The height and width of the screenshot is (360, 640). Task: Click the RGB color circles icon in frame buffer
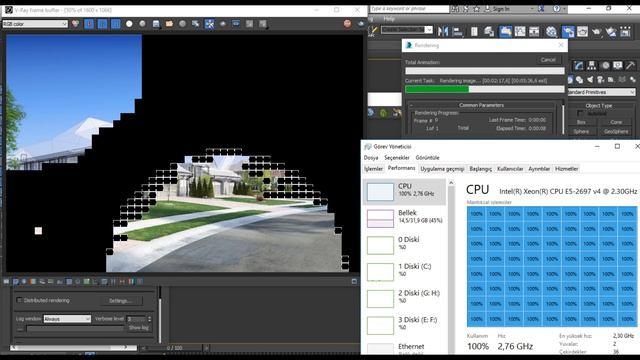coord(75,24)
